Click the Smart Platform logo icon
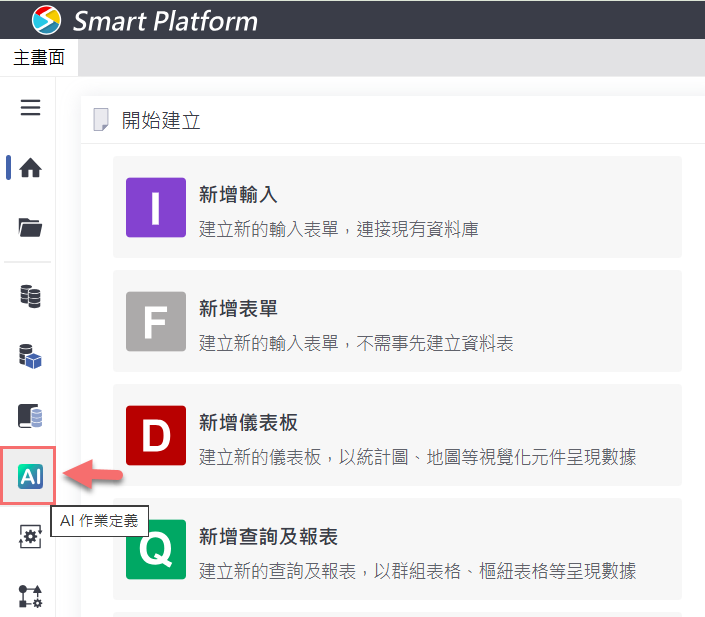 [x=46, y=20]
